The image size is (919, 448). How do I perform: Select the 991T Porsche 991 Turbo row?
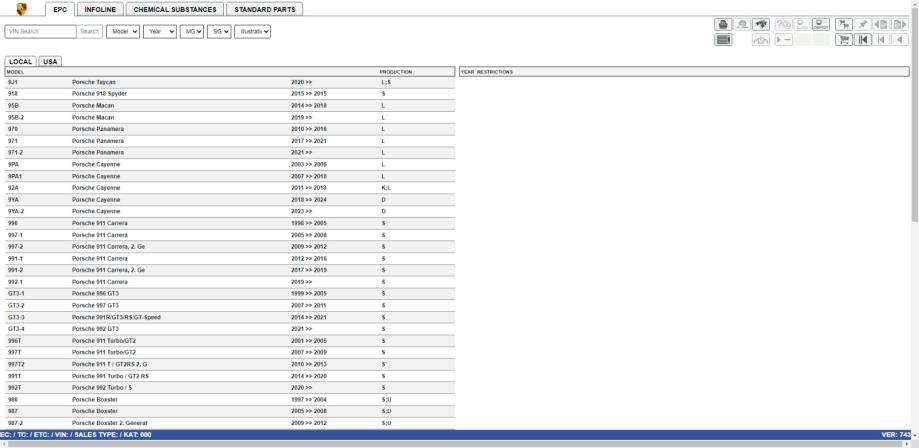230,376
